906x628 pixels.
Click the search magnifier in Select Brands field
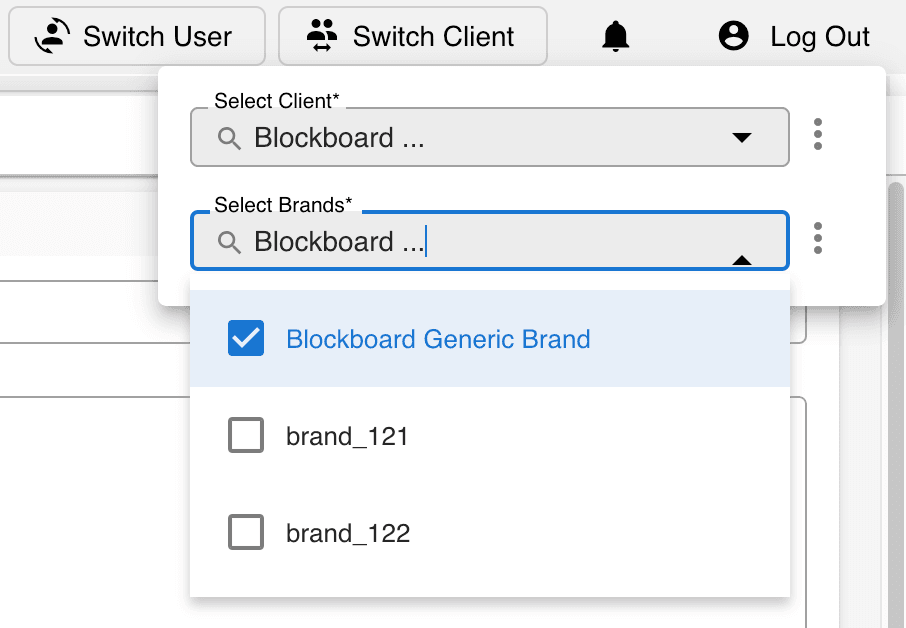(229, 242)
